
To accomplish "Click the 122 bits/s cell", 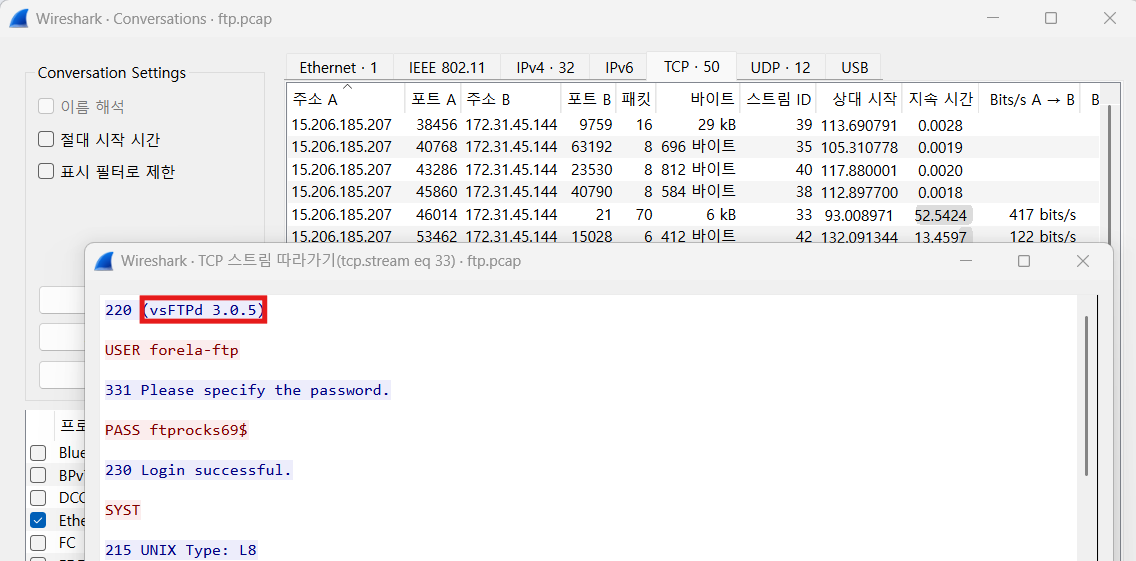I will tap(1042, 237).
